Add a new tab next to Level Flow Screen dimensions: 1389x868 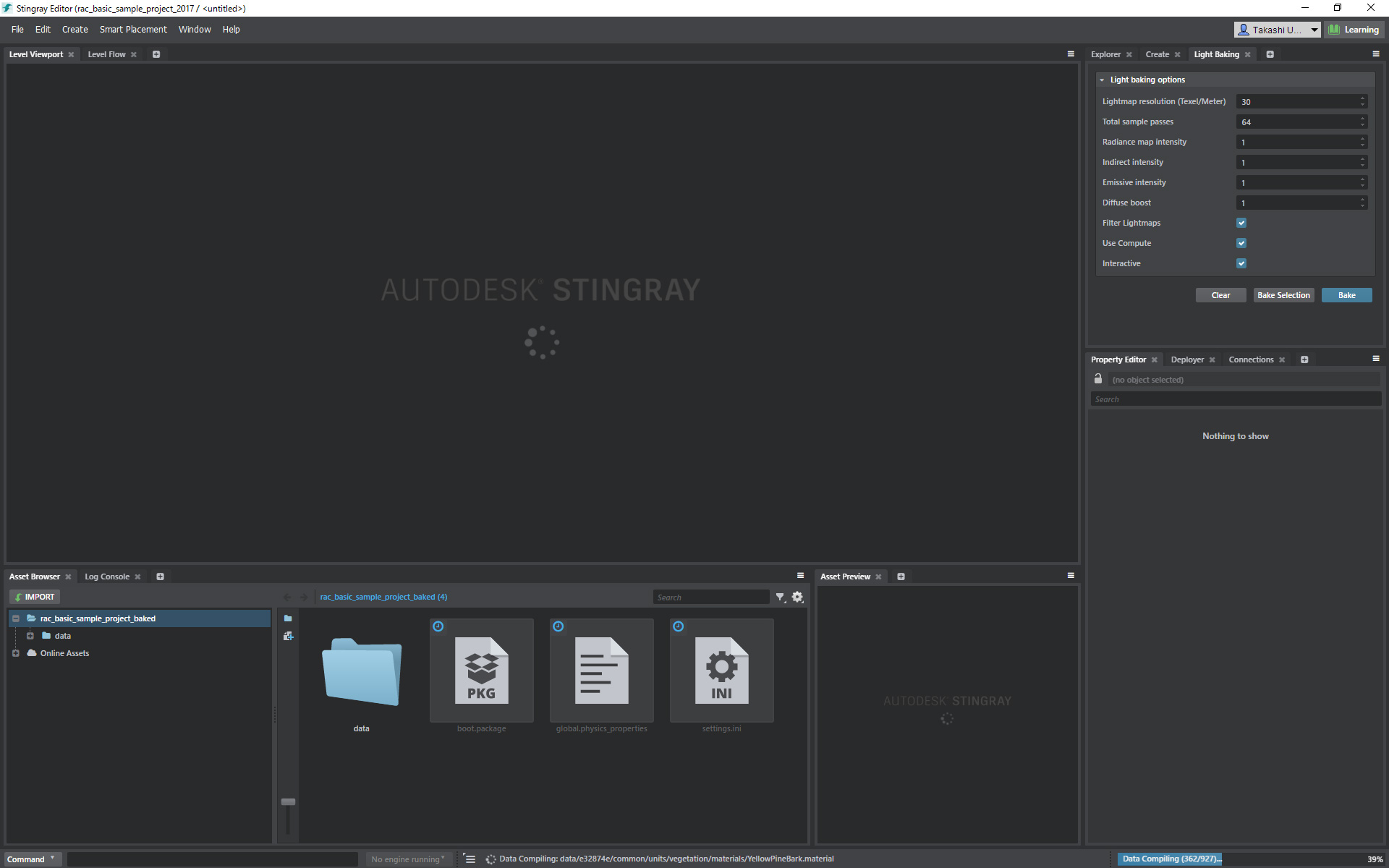pyautogui.click(x=156, y=54)
